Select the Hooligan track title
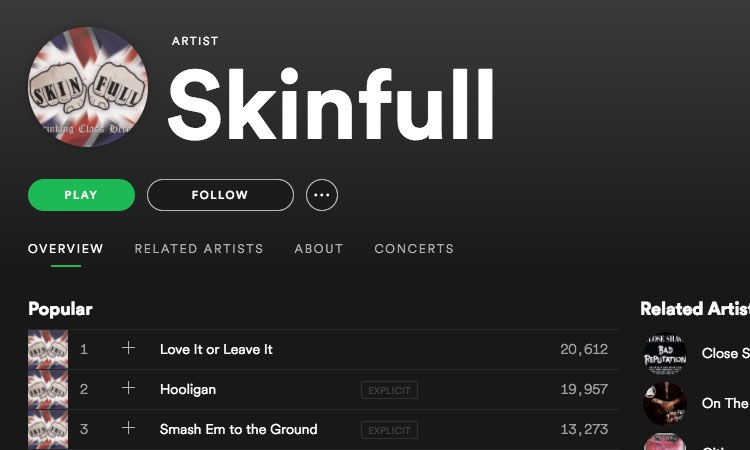The height and width of the screenshot is (450, 750). coord(188,389)
